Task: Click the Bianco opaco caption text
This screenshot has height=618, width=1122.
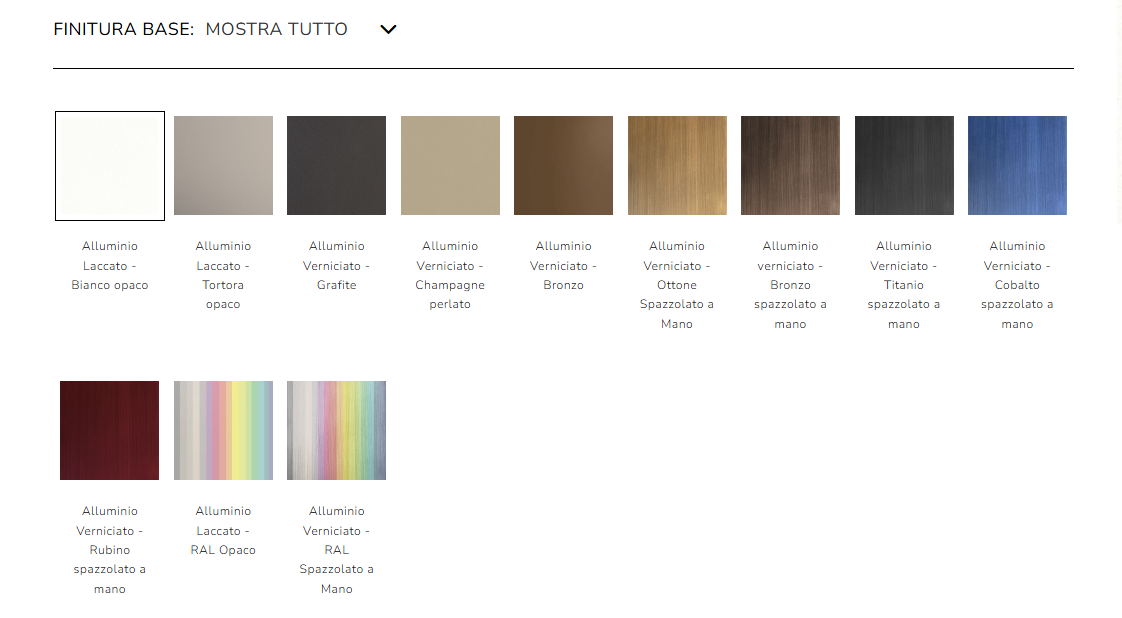Action: point(109,285)
